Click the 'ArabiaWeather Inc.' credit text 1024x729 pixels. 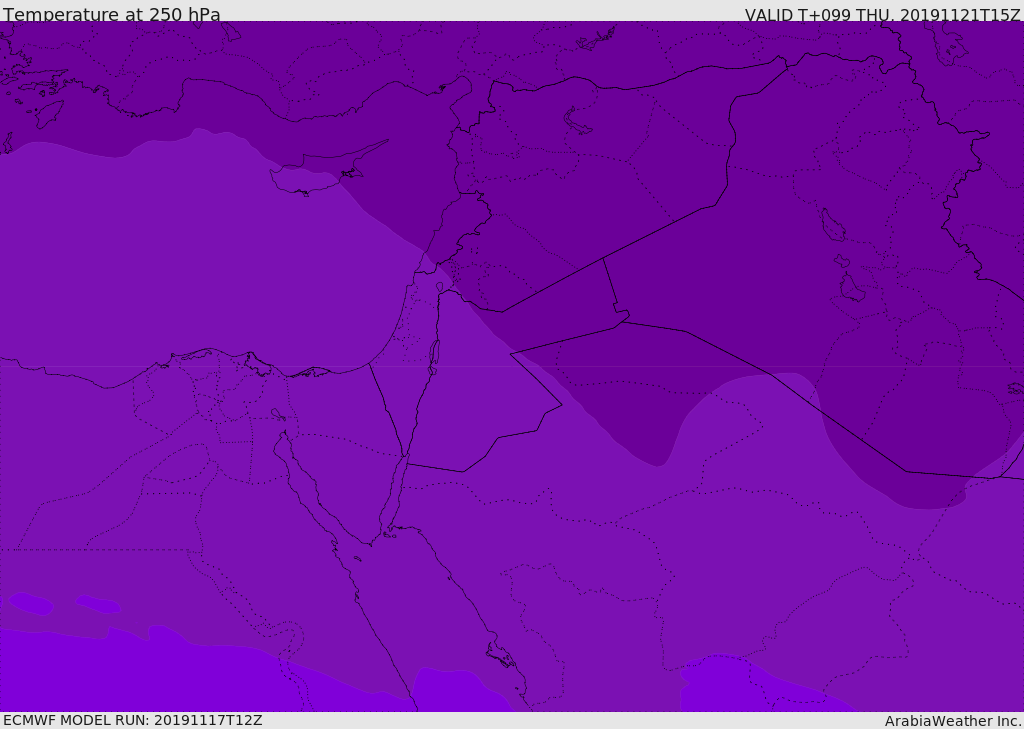pyautogui.click(x=953, y=721)
